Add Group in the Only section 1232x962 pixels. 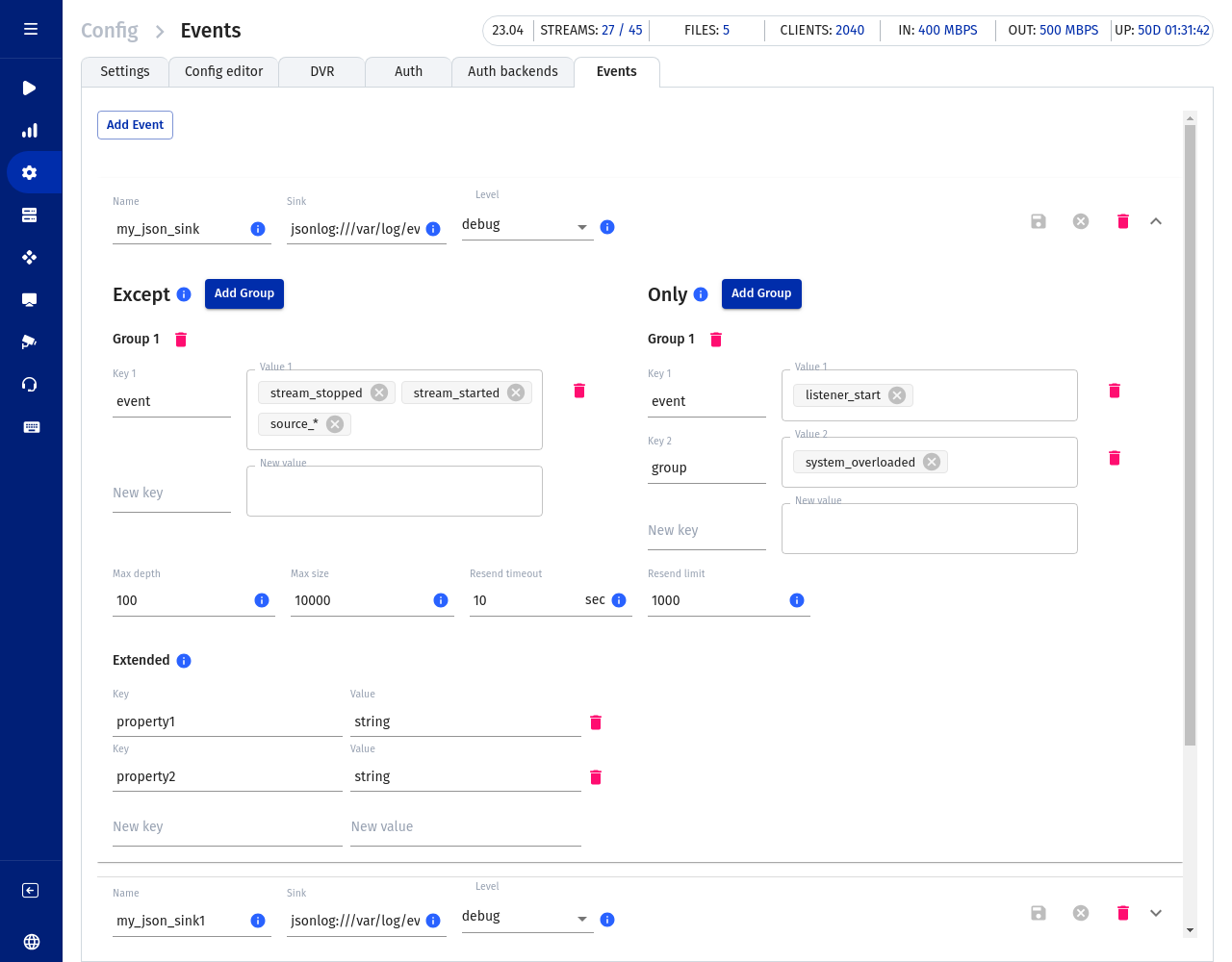760,293
